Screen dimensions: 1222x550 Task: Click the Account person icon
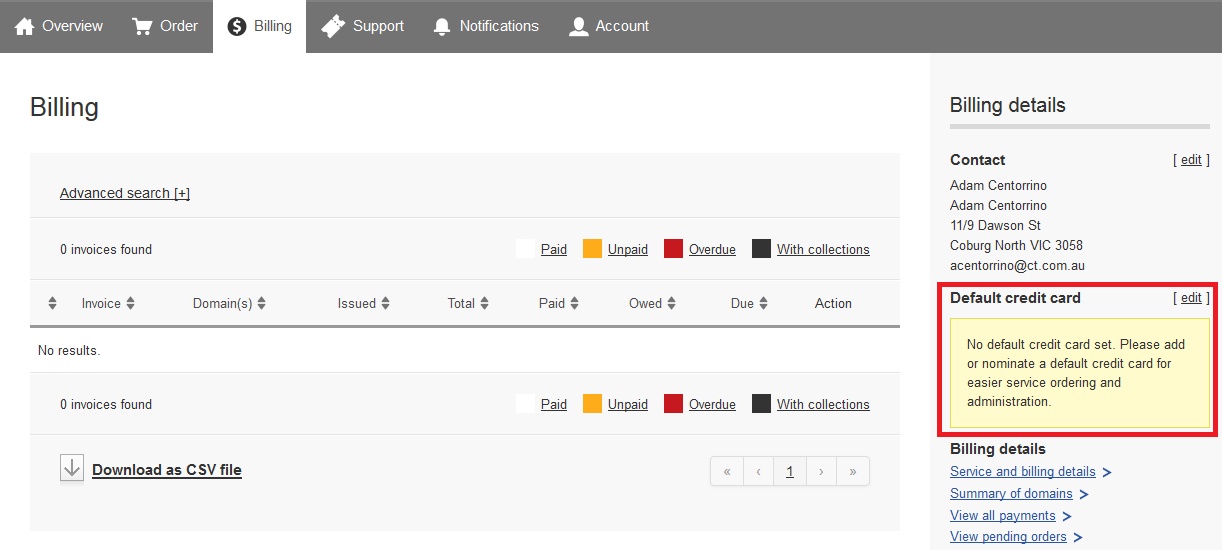pyautogui.click(x=578, y=27)
